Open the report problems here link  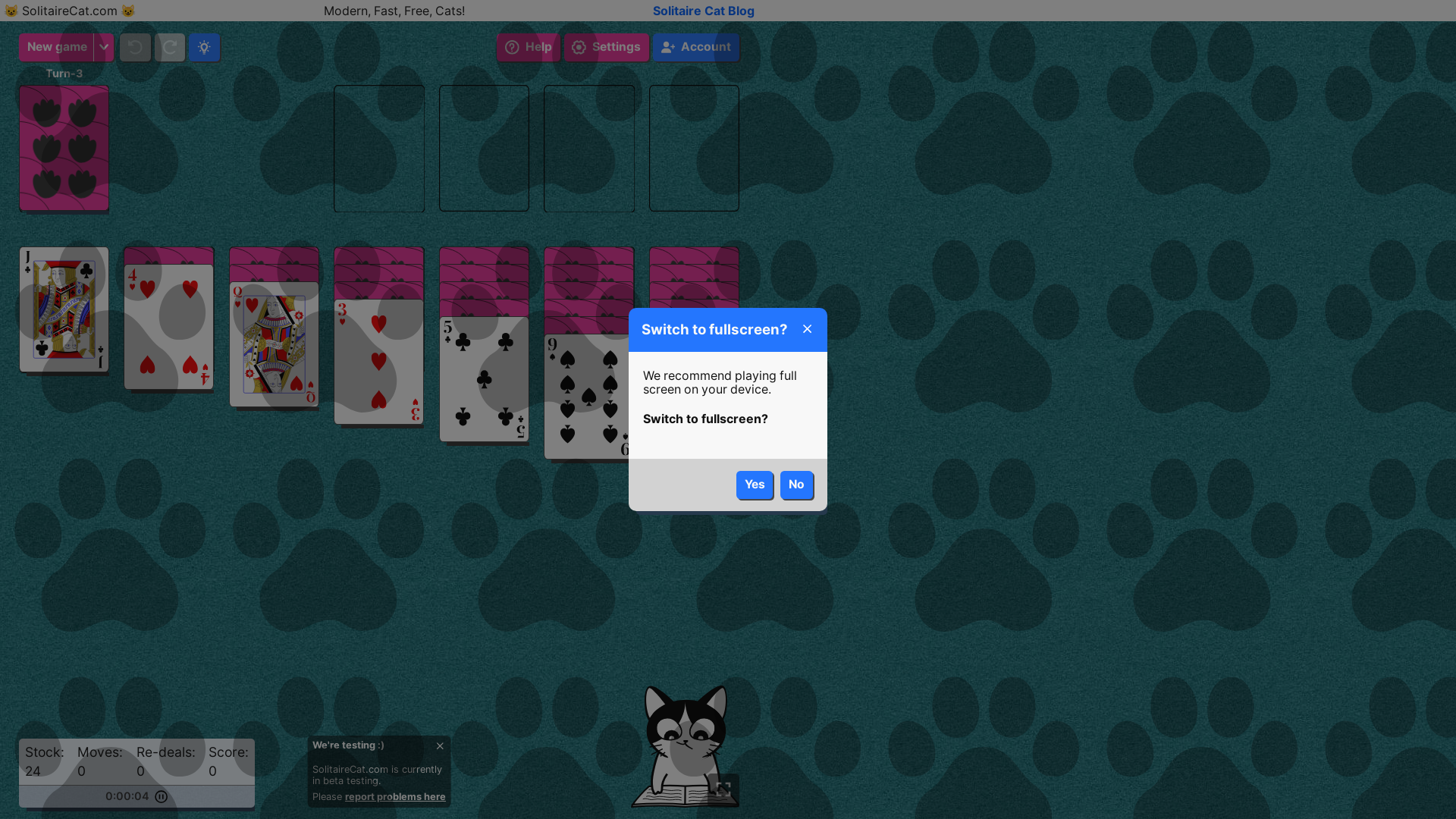(395, 797)
